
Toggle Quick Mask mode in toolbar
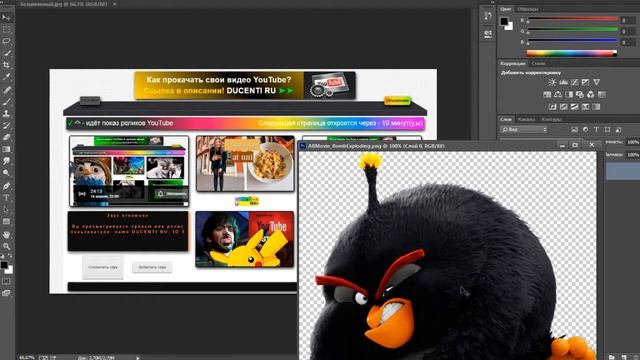click(x=6, y=281)
